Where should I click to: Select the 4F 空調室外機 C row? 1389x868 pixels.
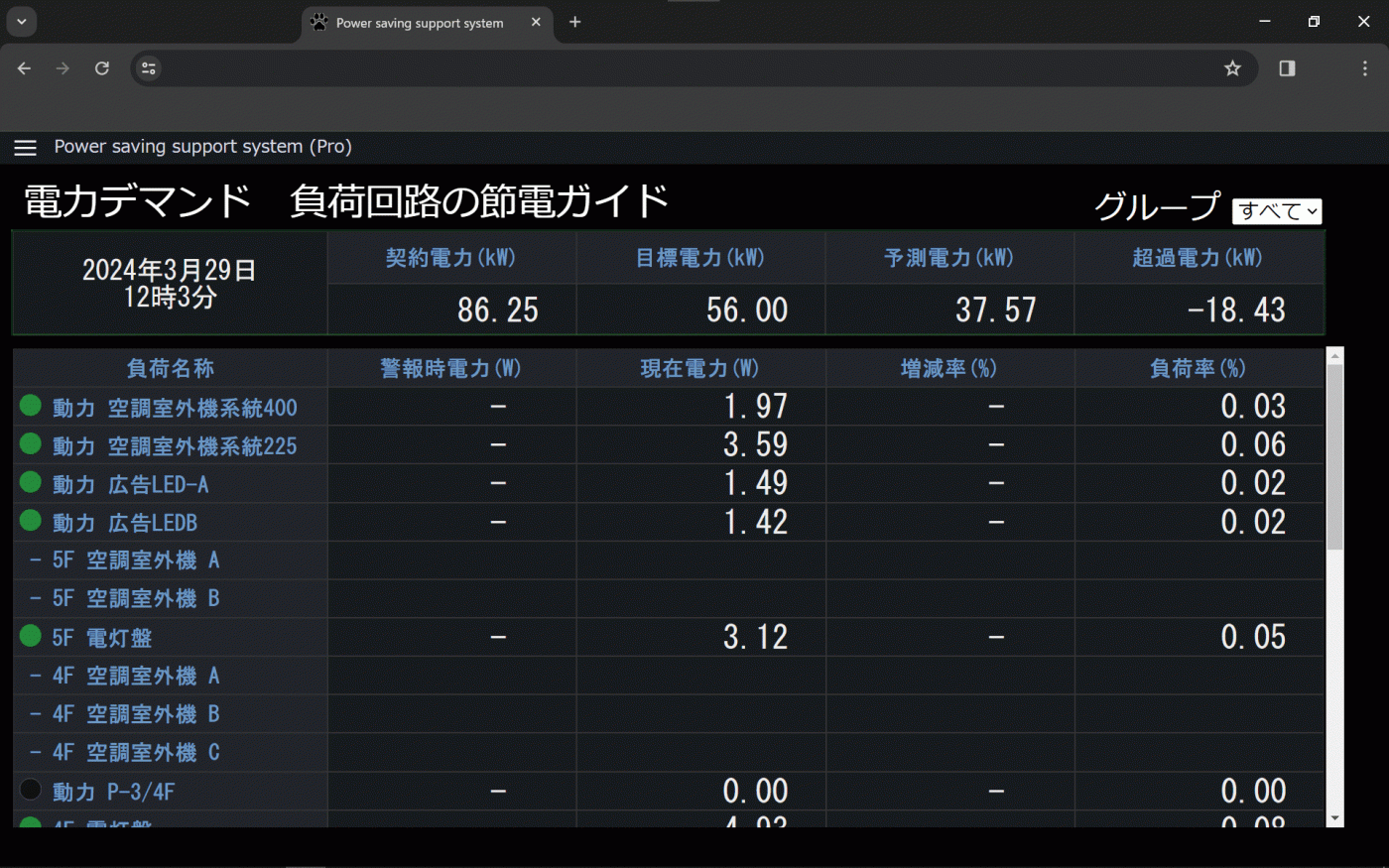pos(669,753)
